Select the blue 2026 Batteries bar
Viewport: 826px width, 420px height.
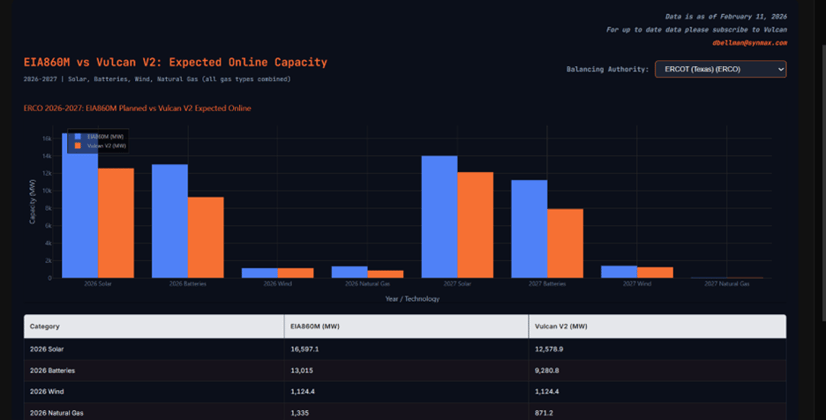(x=169, y=220)
